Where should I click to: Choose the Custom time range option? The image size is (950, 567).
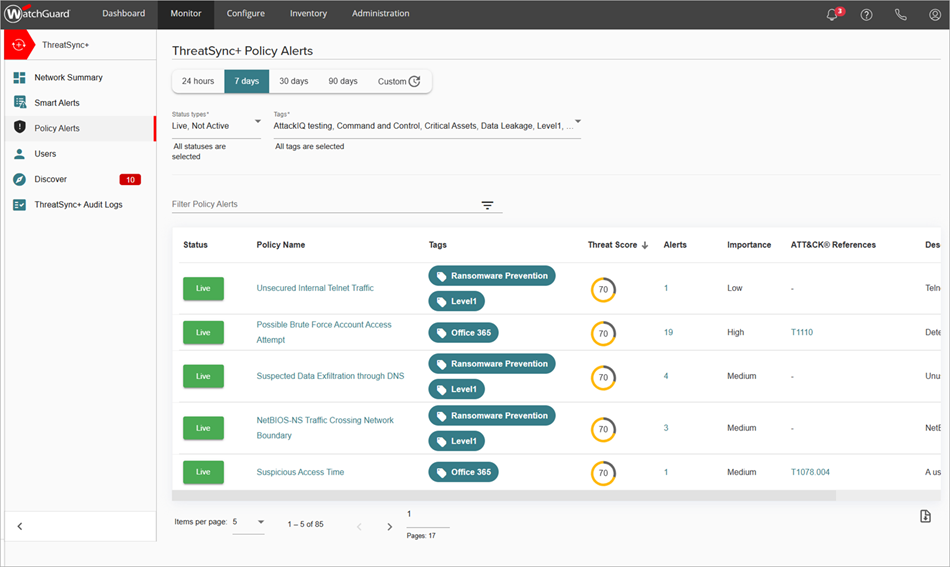[398, 81]
